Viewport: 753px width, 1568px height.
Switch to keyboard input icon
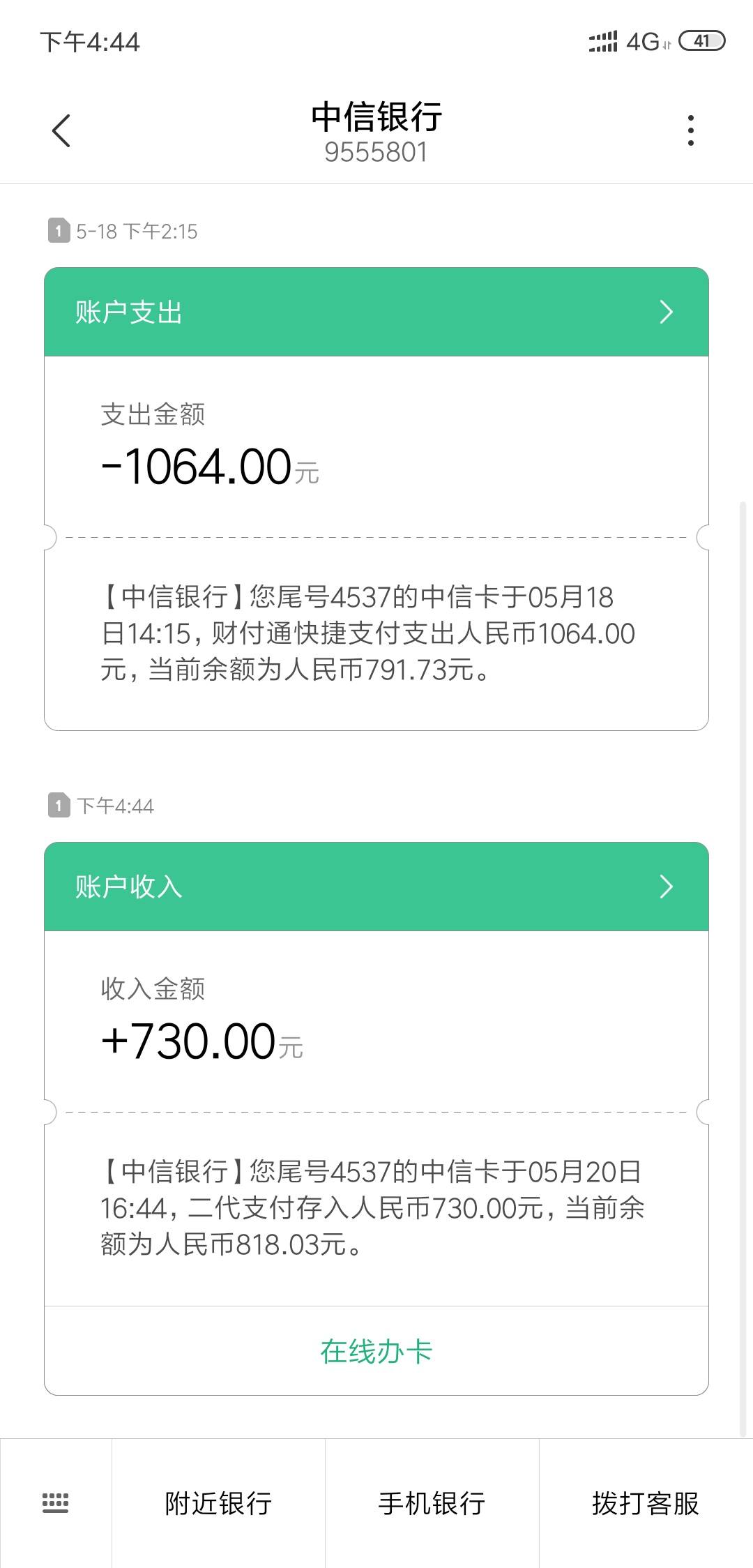(x=56, y=1502)
